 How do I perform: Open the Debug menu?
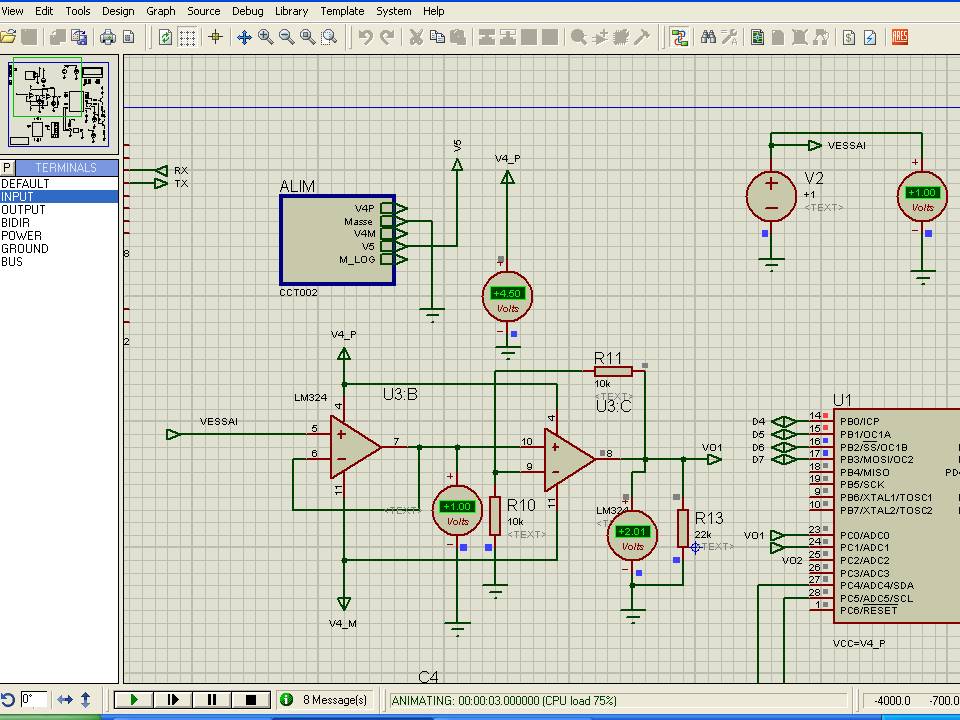click(x=248, y=11)
